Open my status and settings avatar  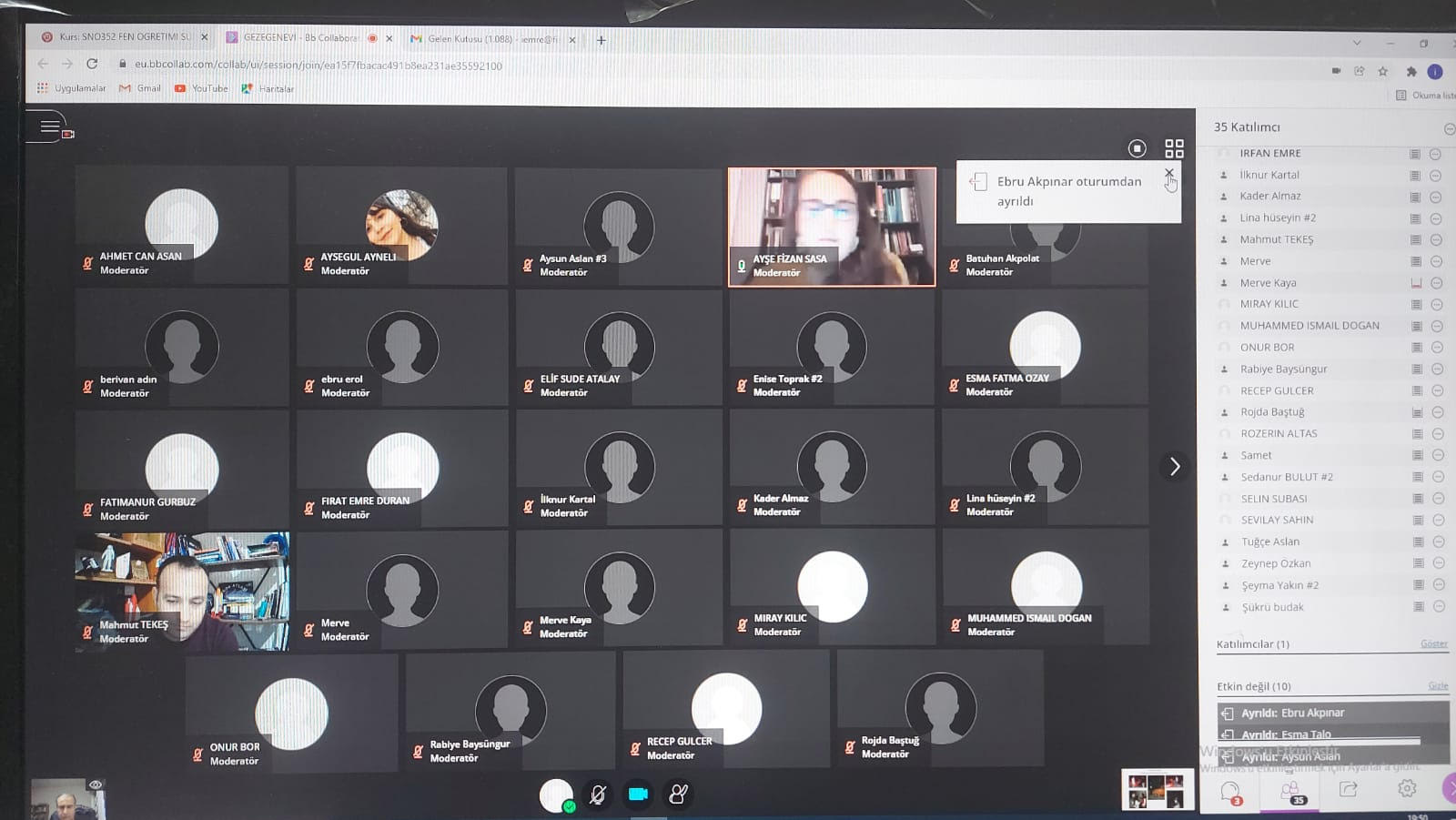pos(556,795)
